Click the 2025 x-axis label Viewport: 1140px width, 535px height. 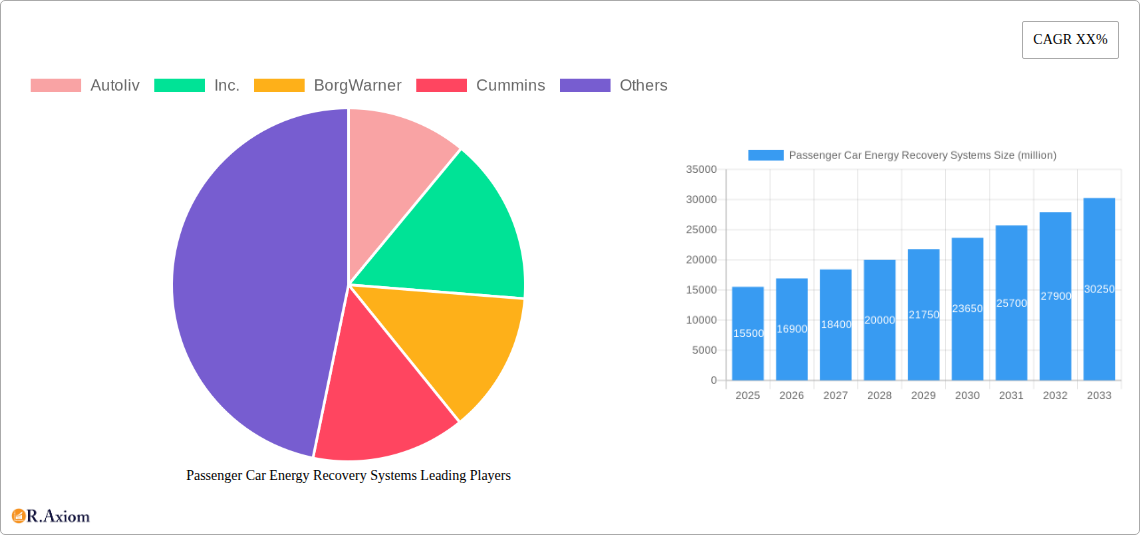(748, 396)
